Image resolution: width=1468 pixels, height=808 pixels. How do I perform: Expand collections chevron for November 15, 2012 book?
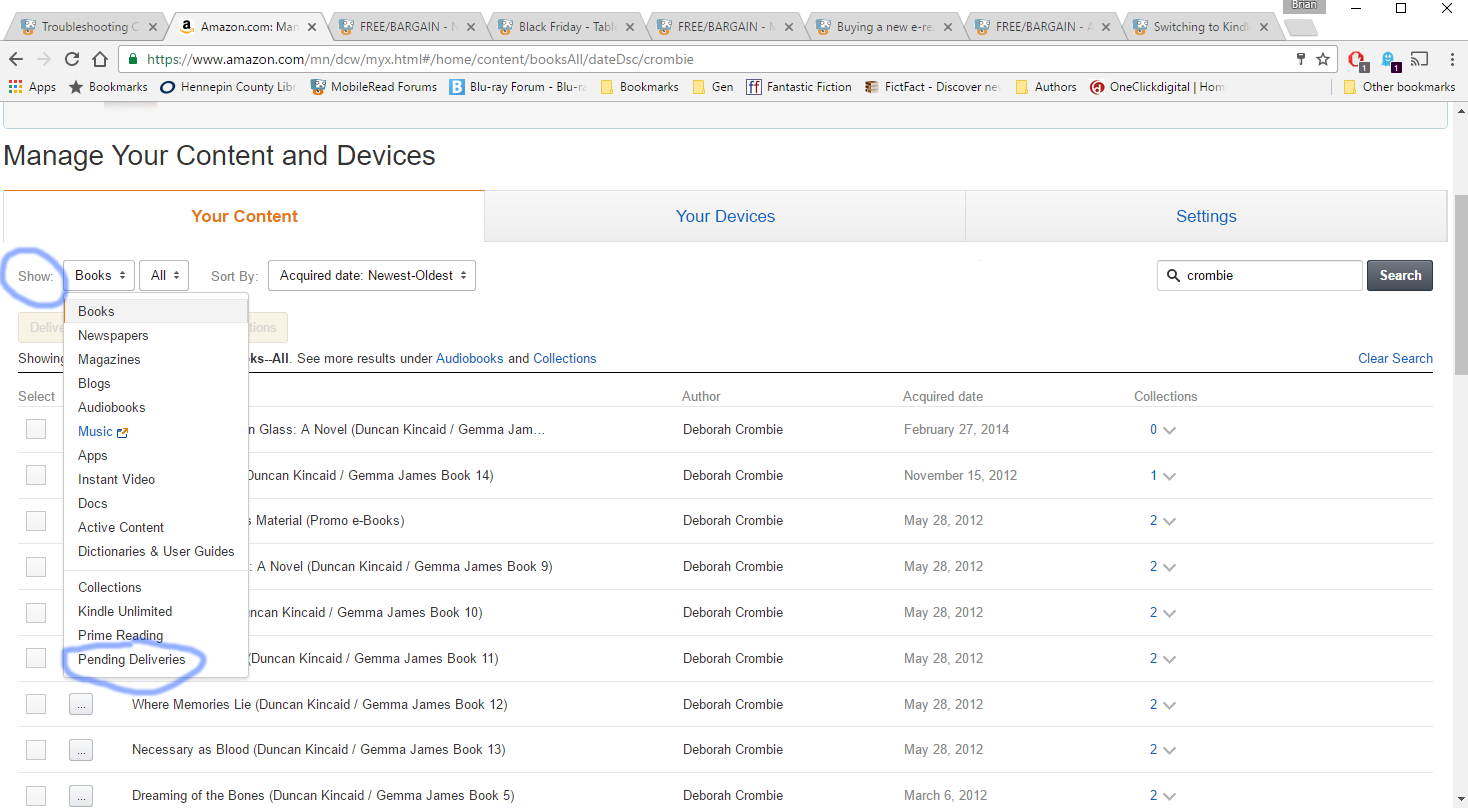[x=1169, y=476]
